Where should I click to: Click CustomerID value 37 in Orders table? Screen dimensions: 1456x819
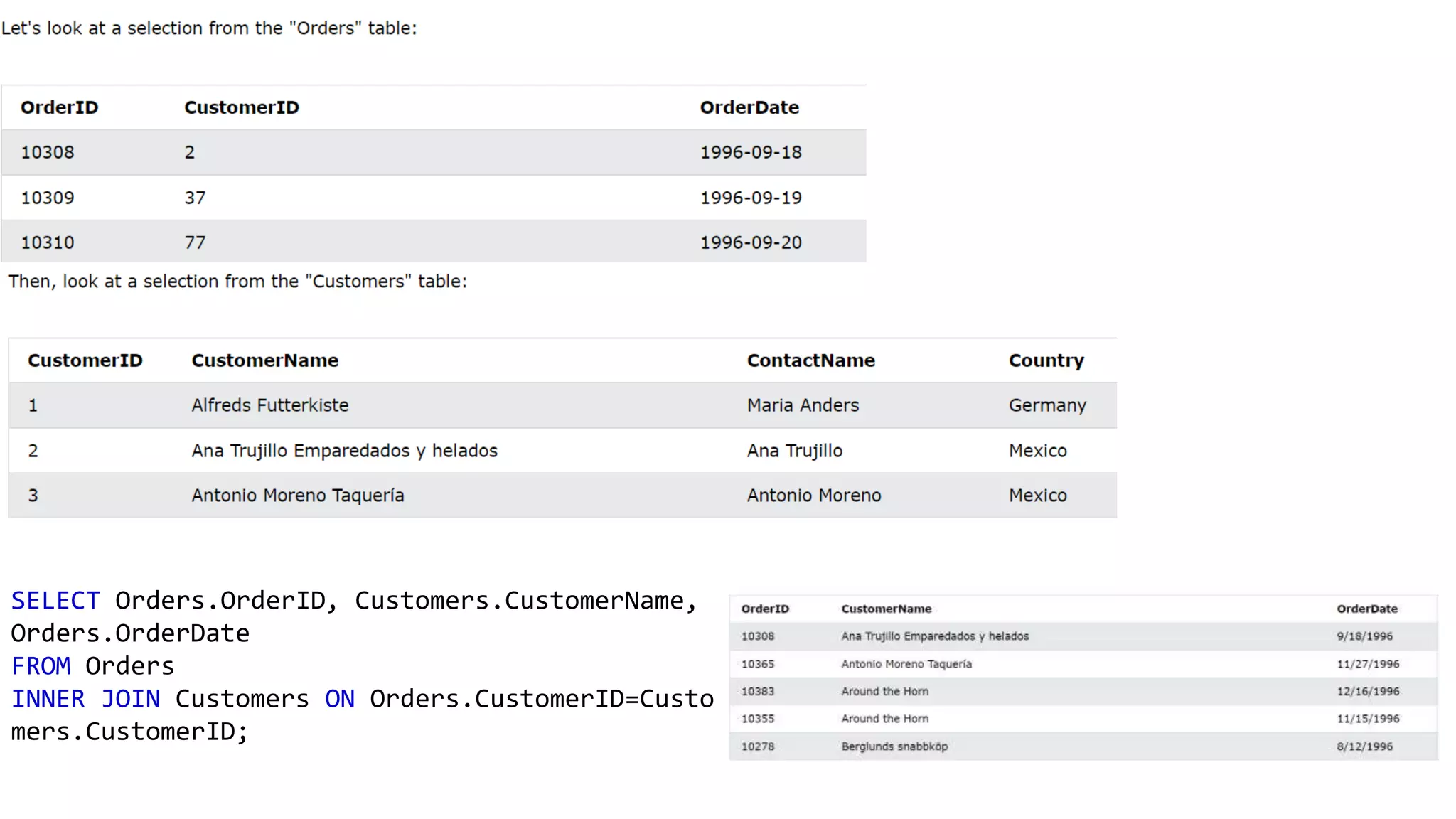point(195,198)
